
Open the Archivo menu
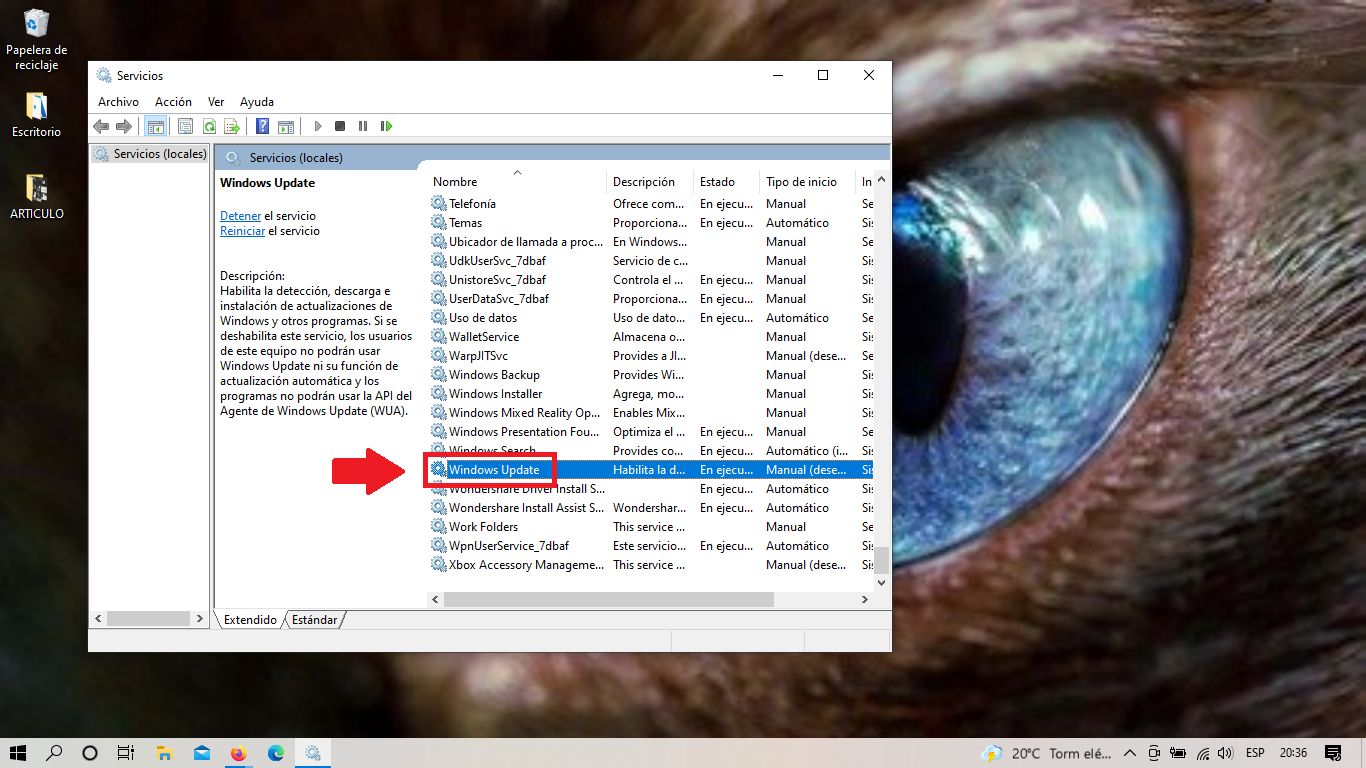click(x=118, y=102)
